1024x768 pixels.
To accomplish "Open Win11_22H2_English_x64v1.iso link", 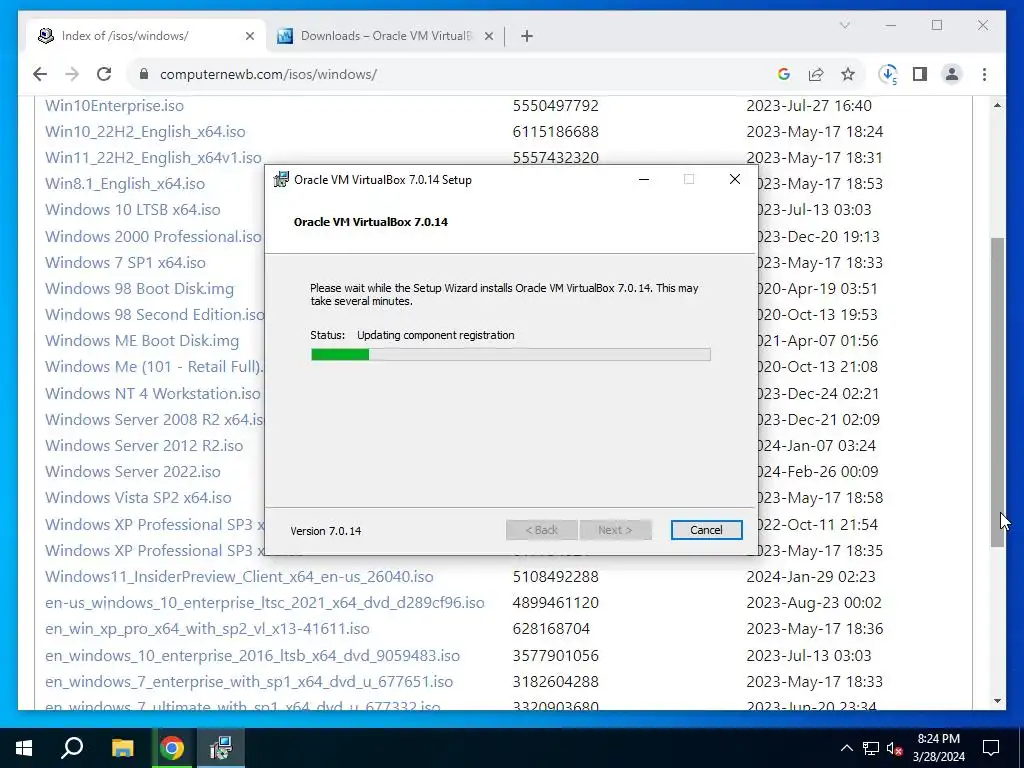I will [153, 157].
